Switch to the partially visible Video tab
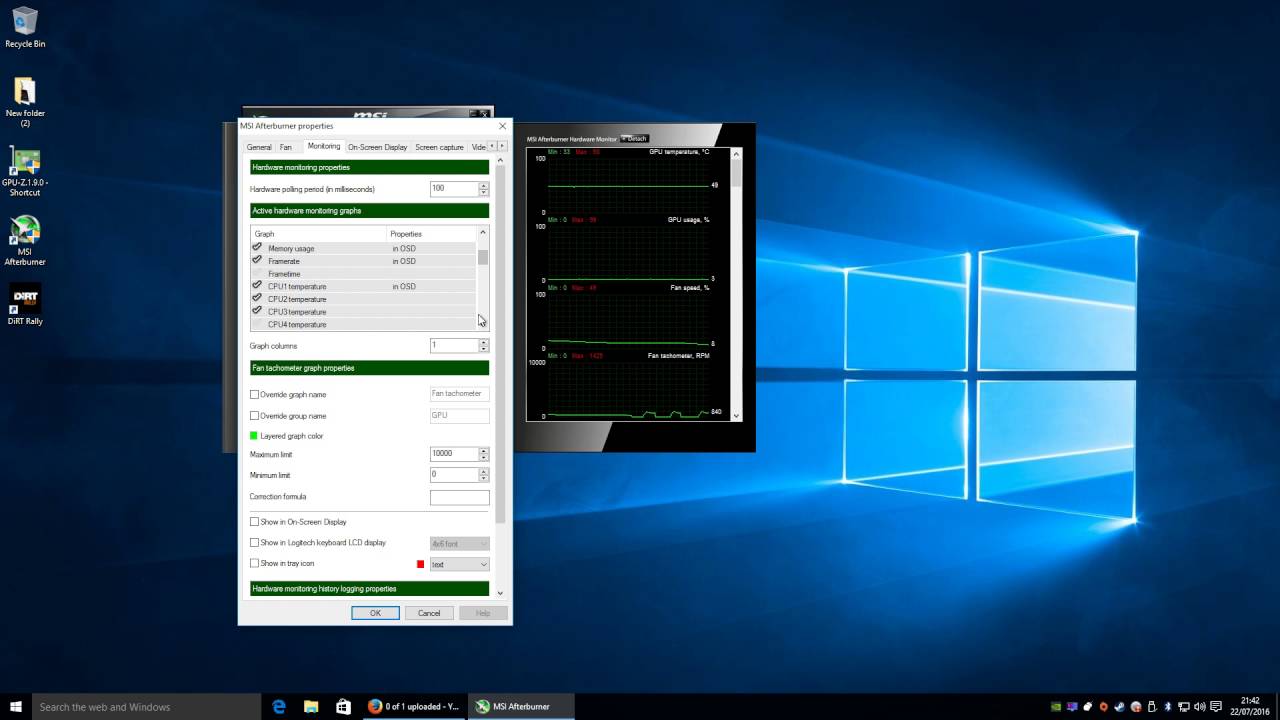Screen dimensions: 1280x720 478,147
